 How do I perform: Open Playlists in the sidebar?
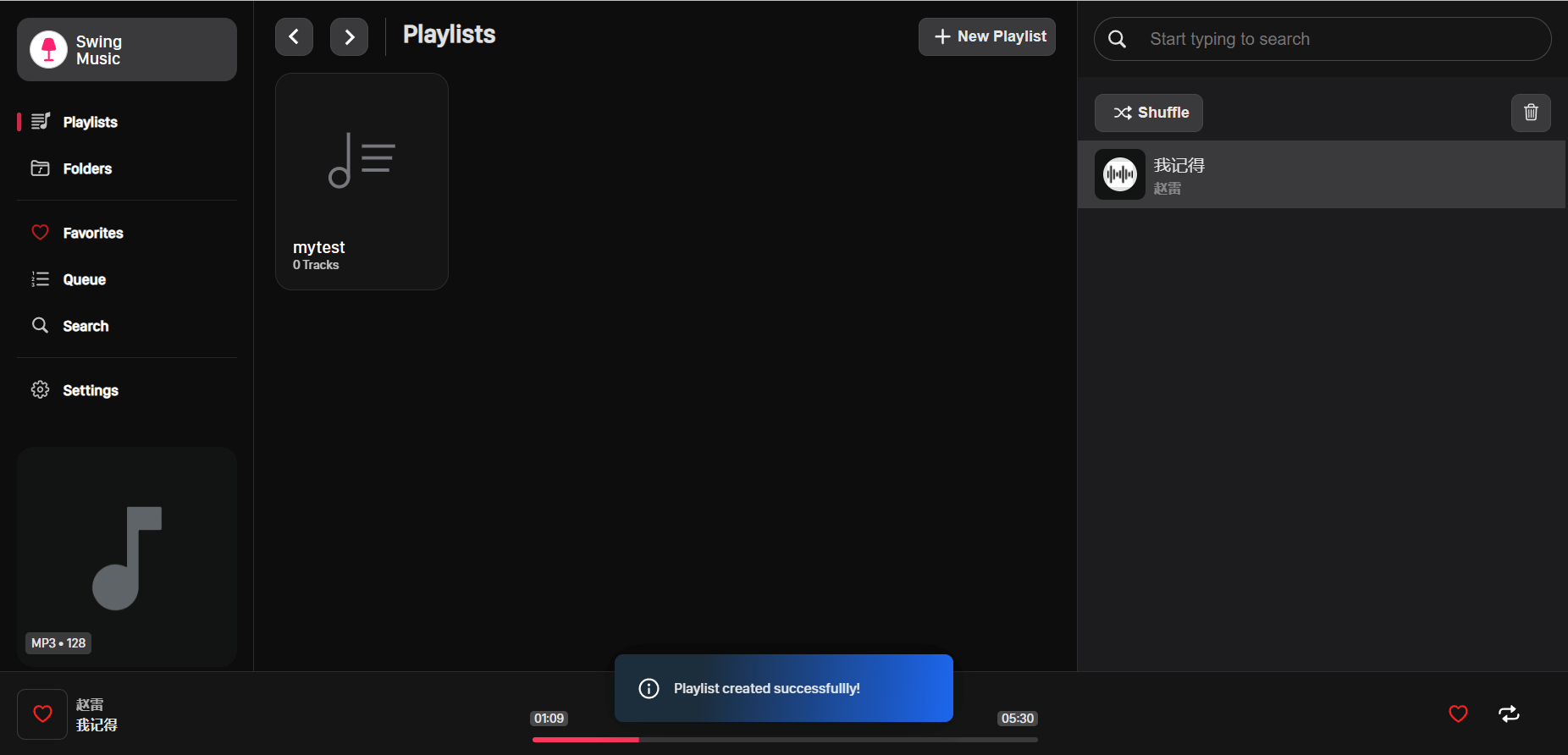[x=90, y=122]
